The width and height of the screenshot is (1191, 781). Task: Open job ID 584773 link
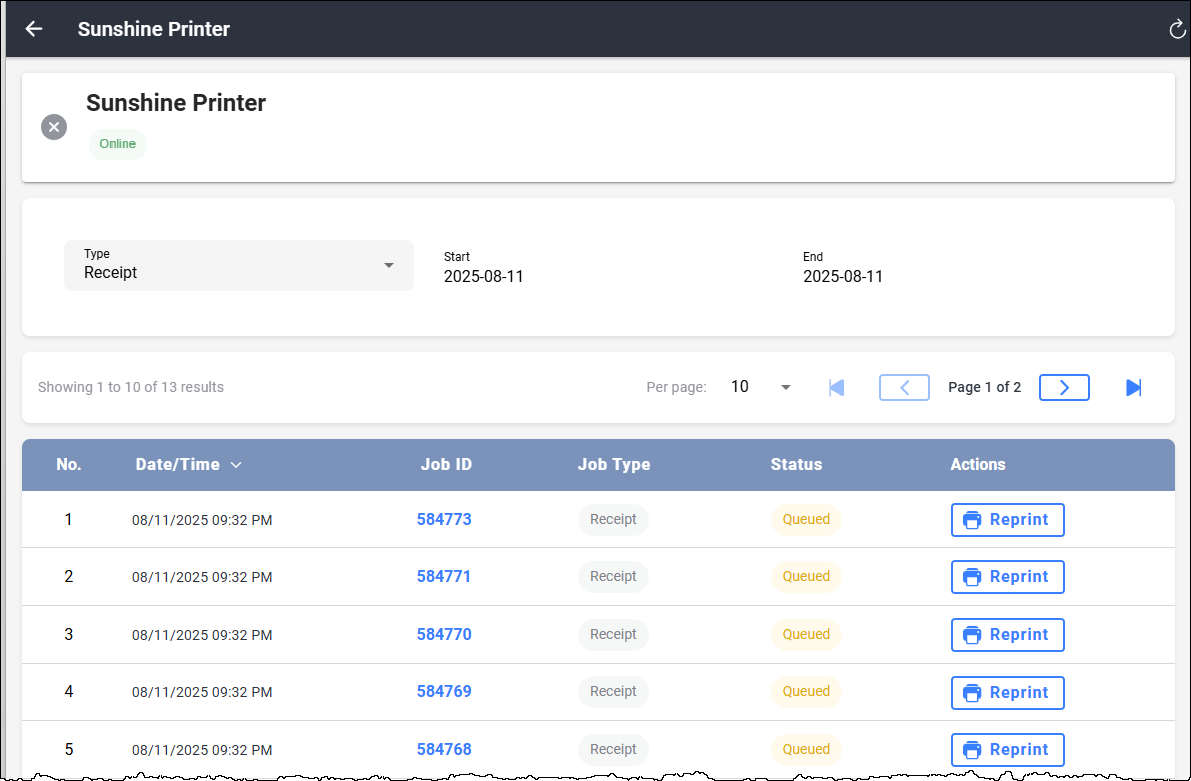[444, 520]
